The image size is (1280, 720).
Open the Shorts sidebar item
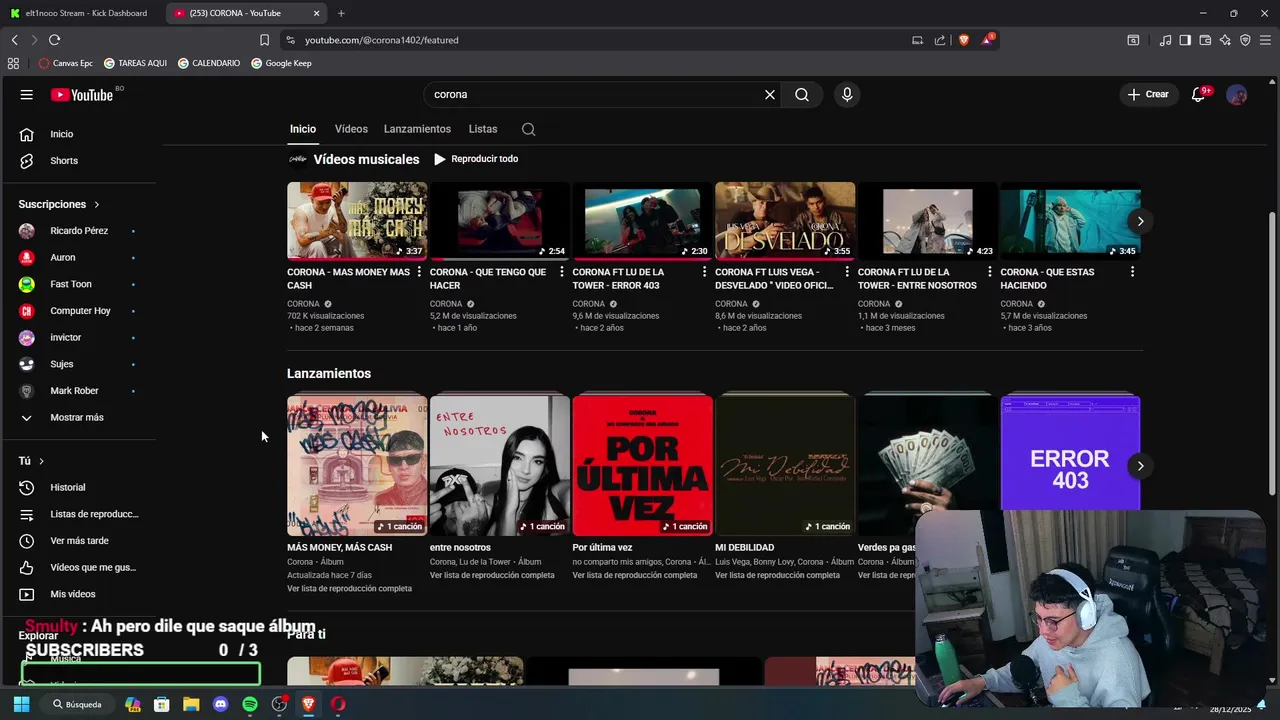(x=64, y=161)
